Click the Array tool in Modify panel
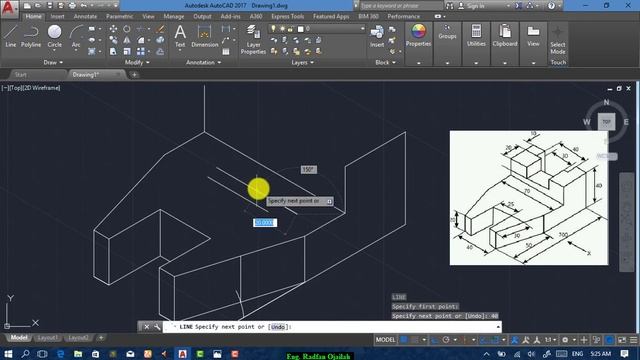 coord(141,51)
